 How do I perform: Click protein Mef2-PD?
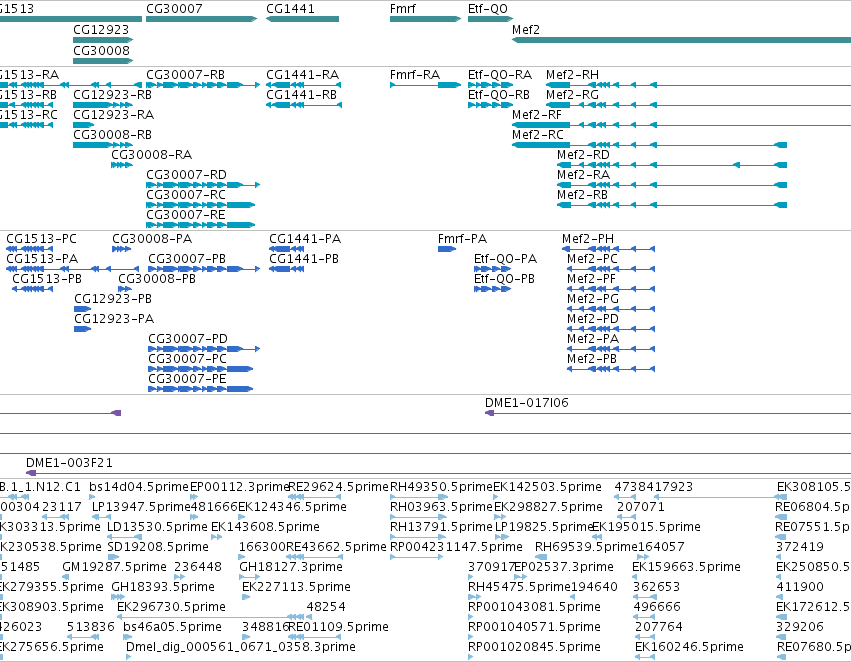pyautogui.click(x=593, y=319)
